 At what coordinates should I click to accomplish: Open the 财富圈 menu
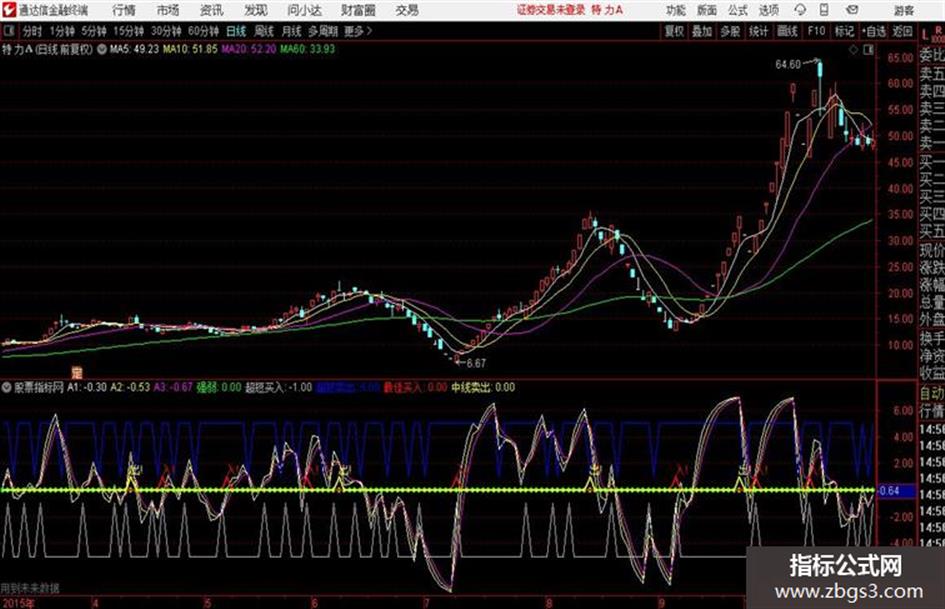(358, 10)
